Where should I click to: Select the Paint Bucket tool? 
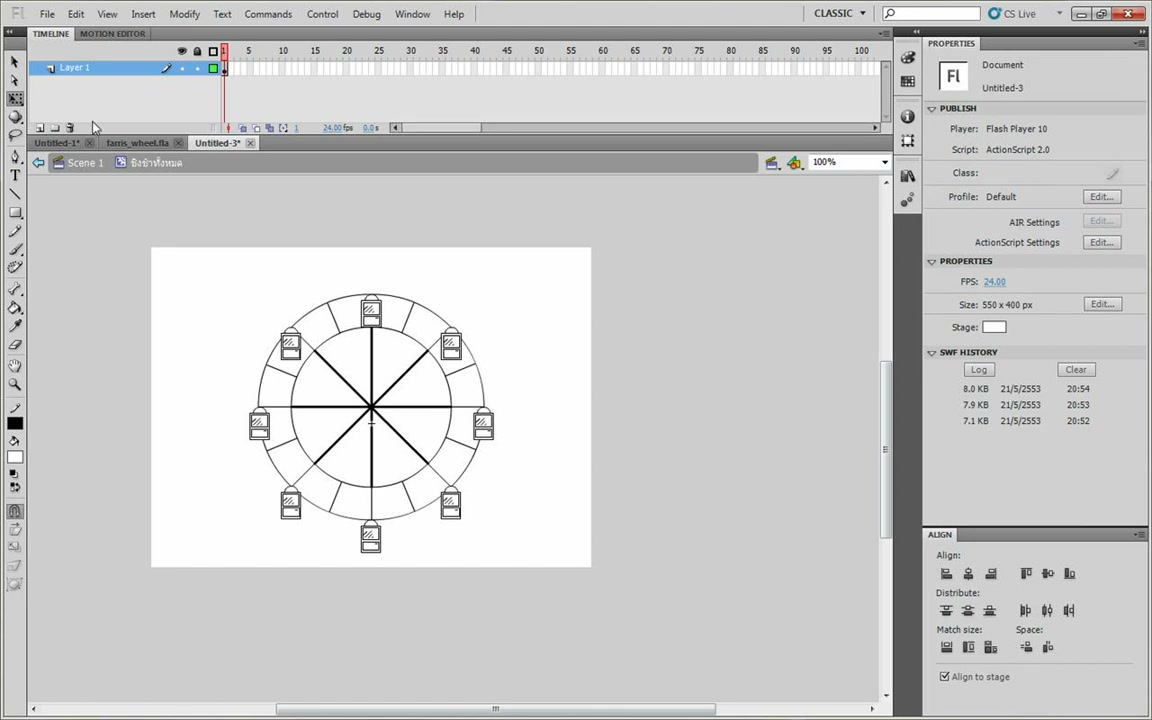(15, 308)
